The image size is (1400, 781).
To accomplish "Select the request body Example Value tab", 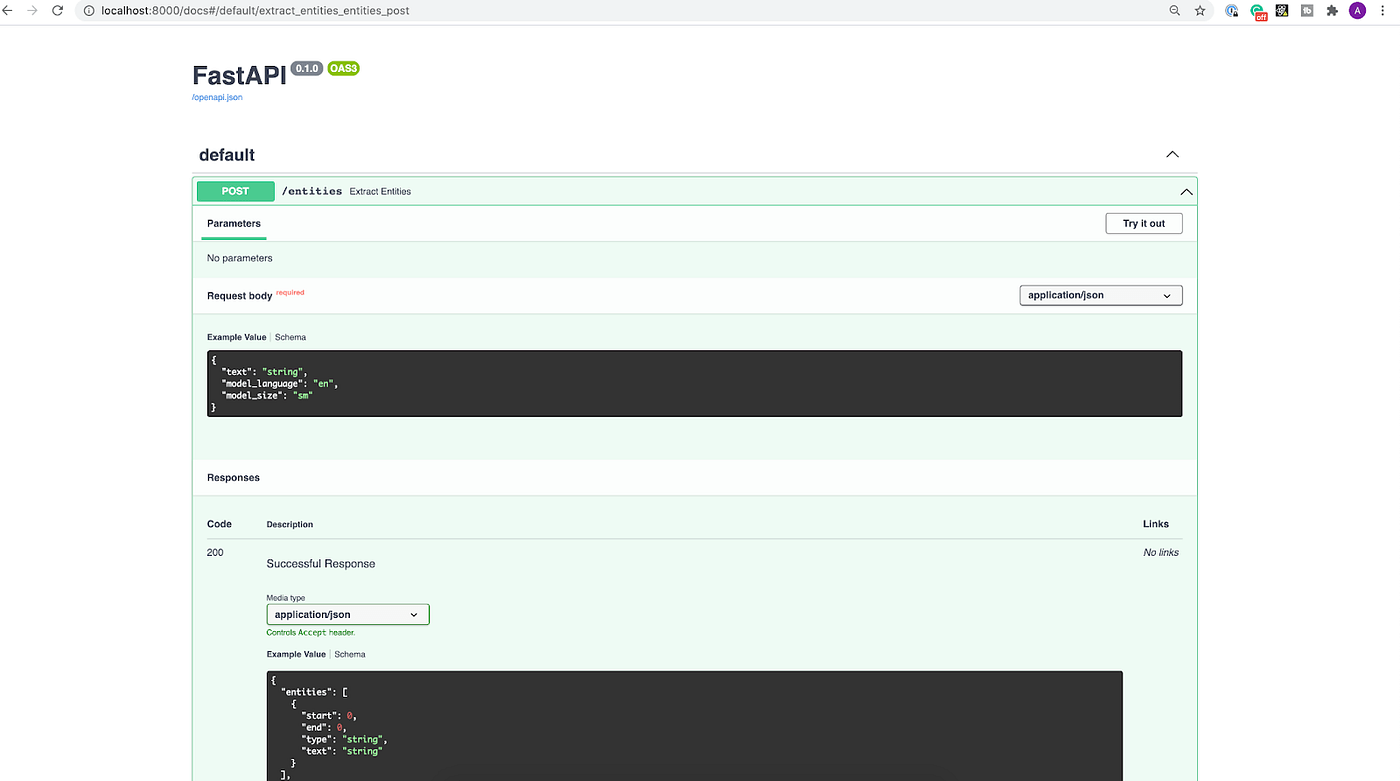I will tap(237, 337).
